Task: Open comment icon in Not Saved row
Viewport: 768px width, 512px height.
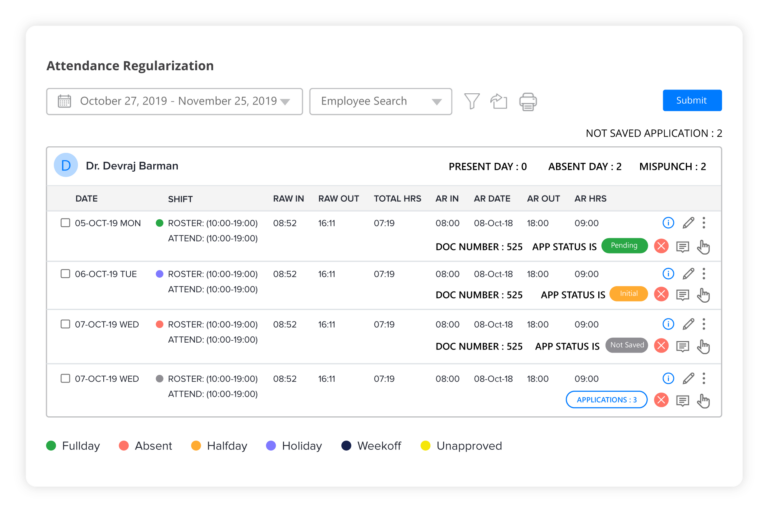Action: (x=683, y=346)
